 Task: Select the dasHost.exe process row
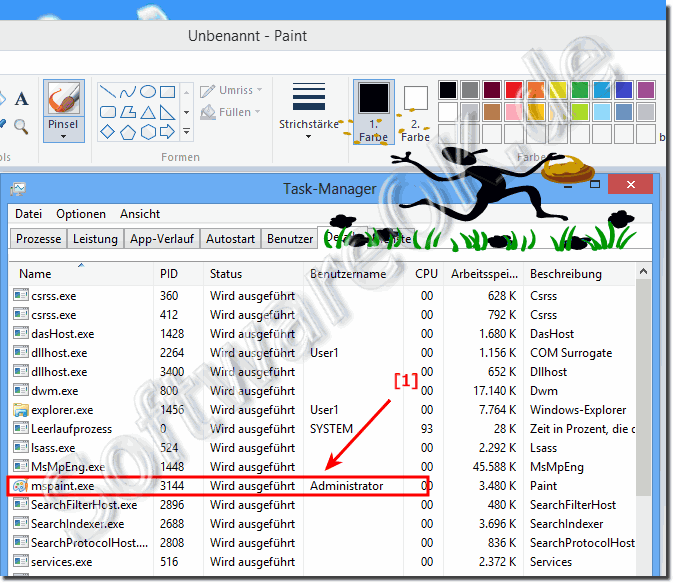322,334
